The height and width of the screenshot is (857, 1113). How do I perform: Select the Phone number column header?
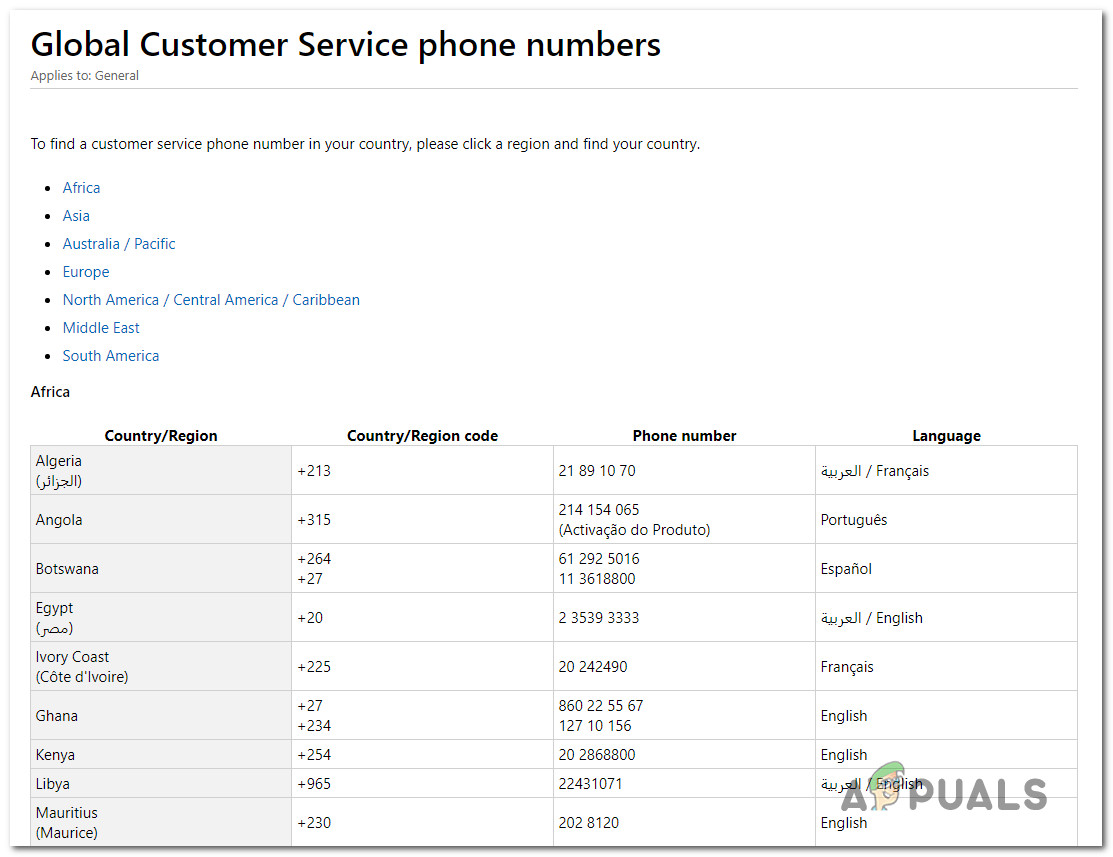(684, 436)
